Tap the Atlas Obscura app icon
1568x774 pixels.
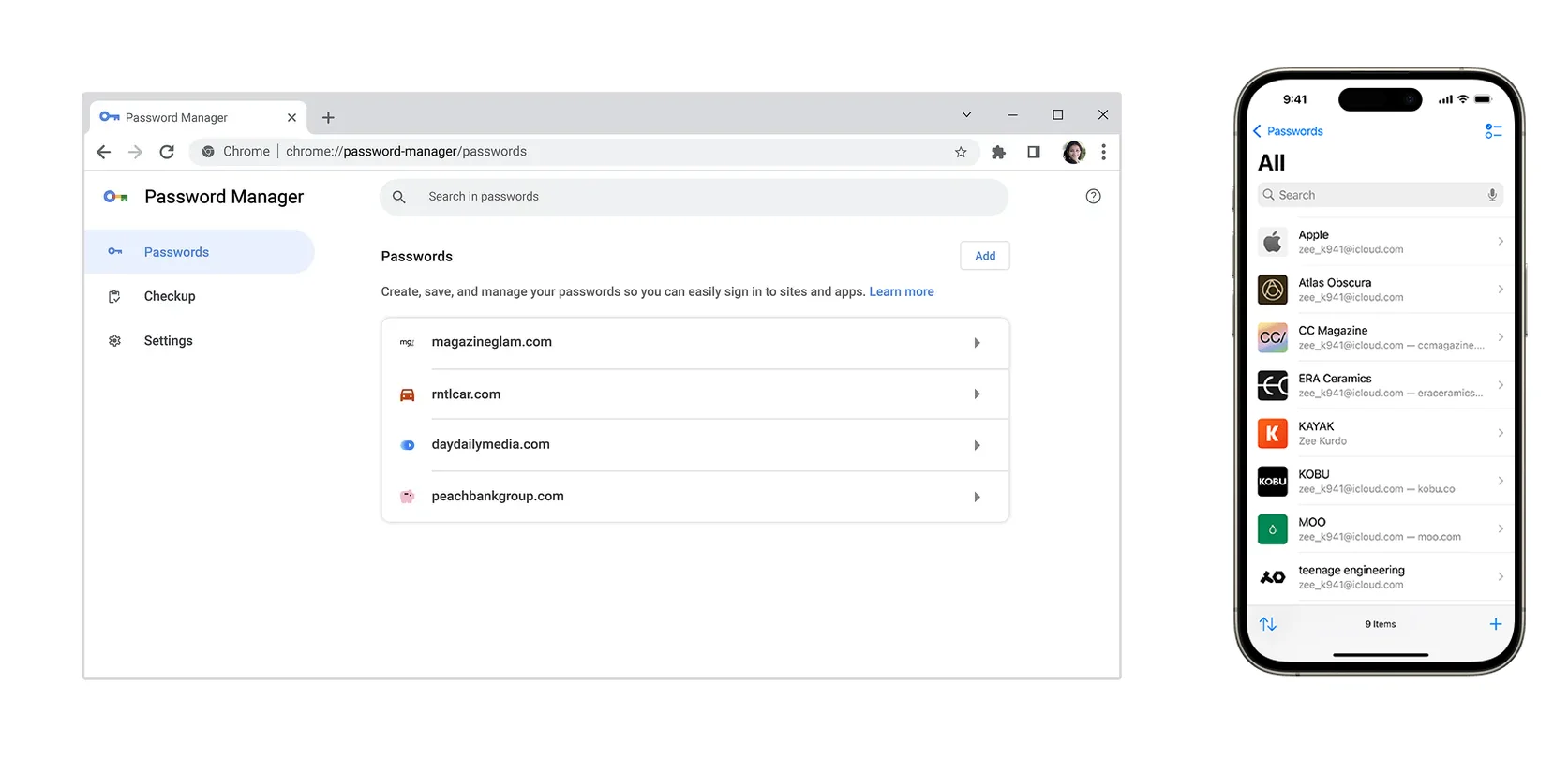[x=1273, y=290]
